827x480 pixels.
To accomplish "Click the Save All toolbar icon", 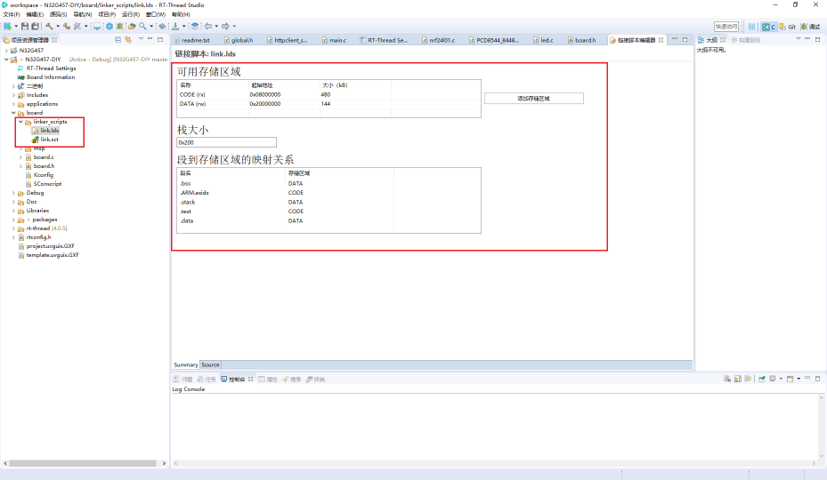I will point(35,26).
